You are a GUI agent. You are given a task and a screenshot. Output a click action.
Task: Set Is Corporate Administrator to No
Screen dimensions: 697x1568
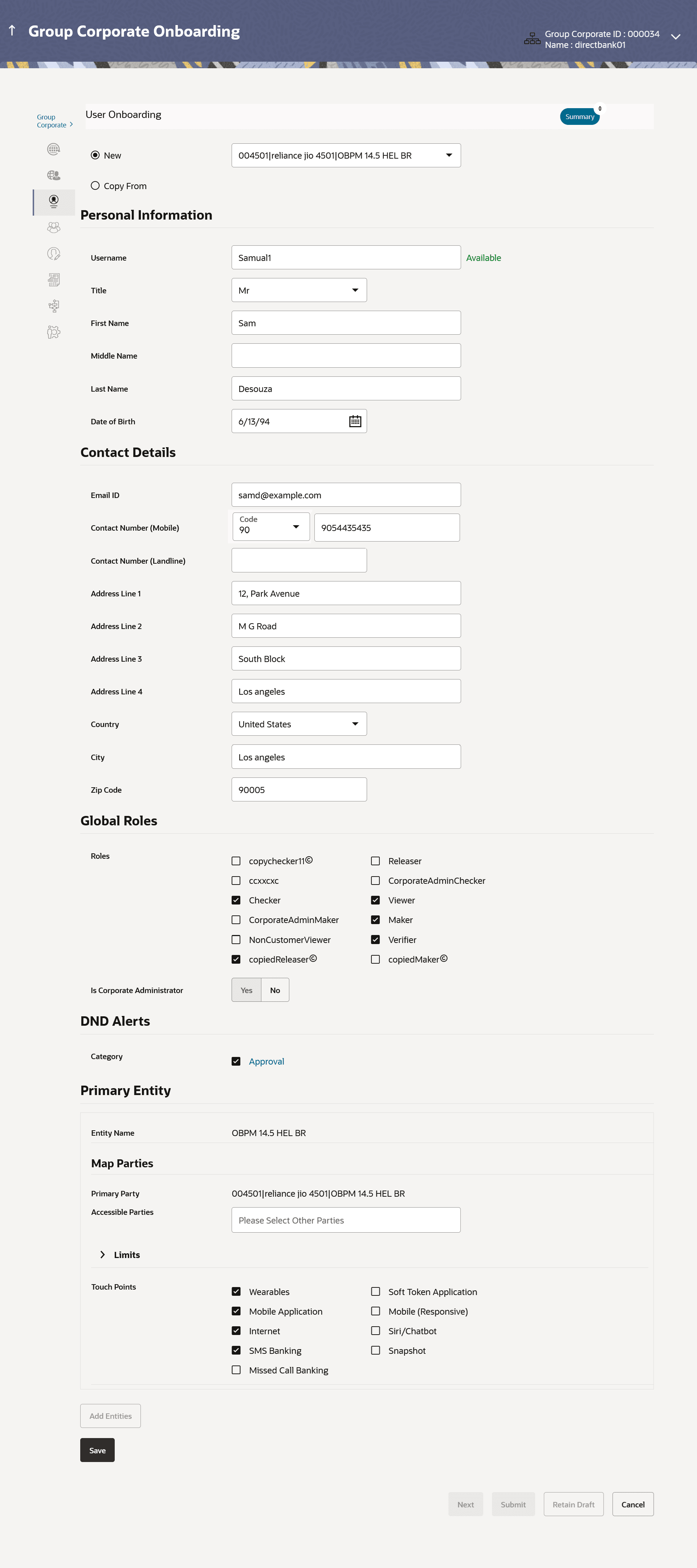click(x=275, y=991)
